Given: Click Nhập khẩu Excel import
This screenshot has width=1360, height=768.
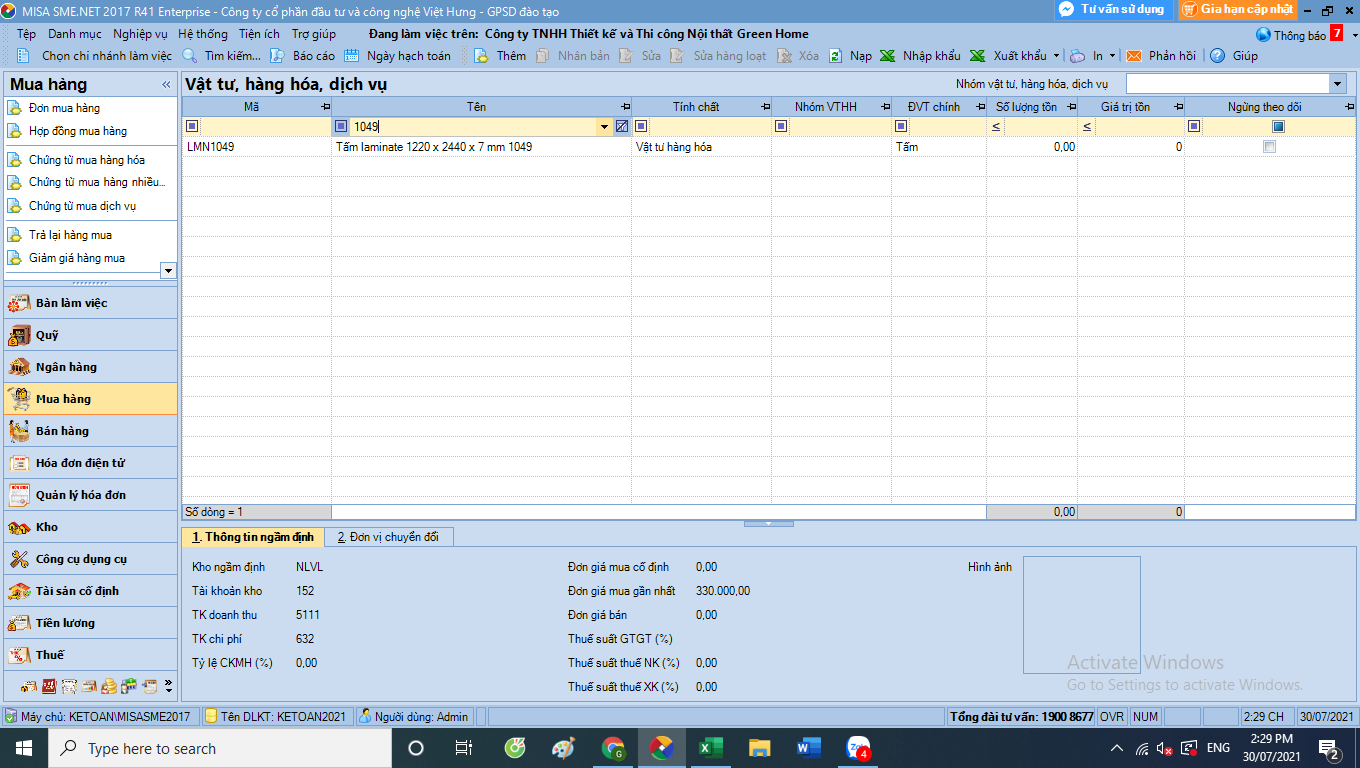Looking at the screenshot, I should coord(920,56).
